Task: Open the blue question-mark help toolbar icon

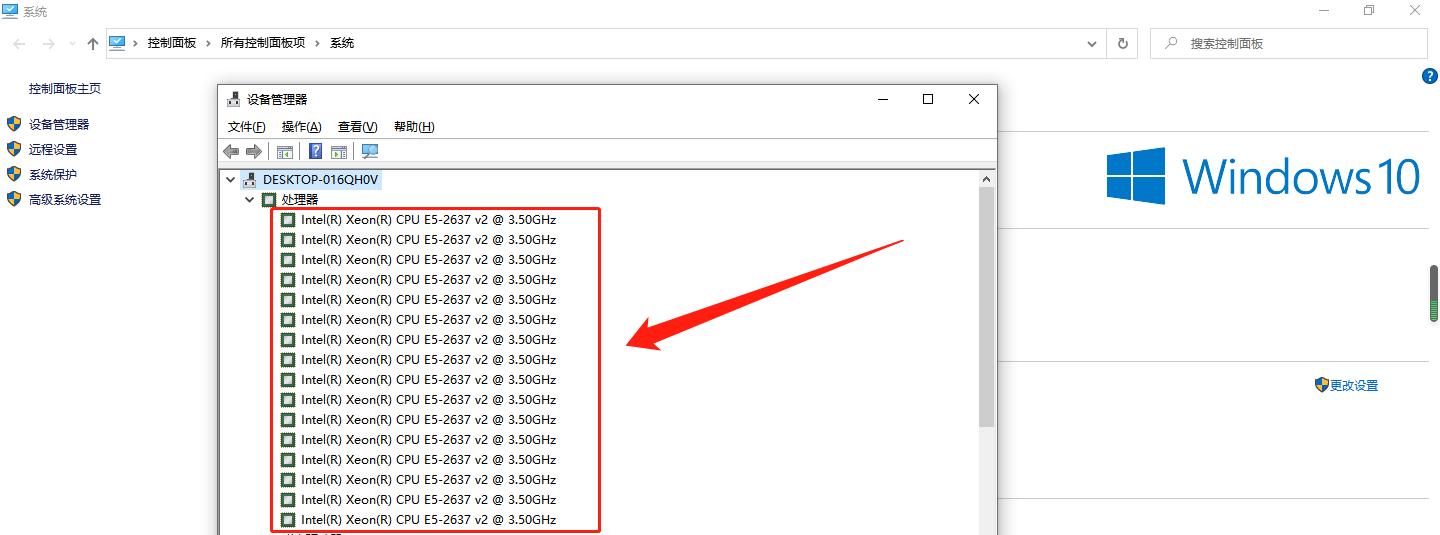Action: click(315, 151)
